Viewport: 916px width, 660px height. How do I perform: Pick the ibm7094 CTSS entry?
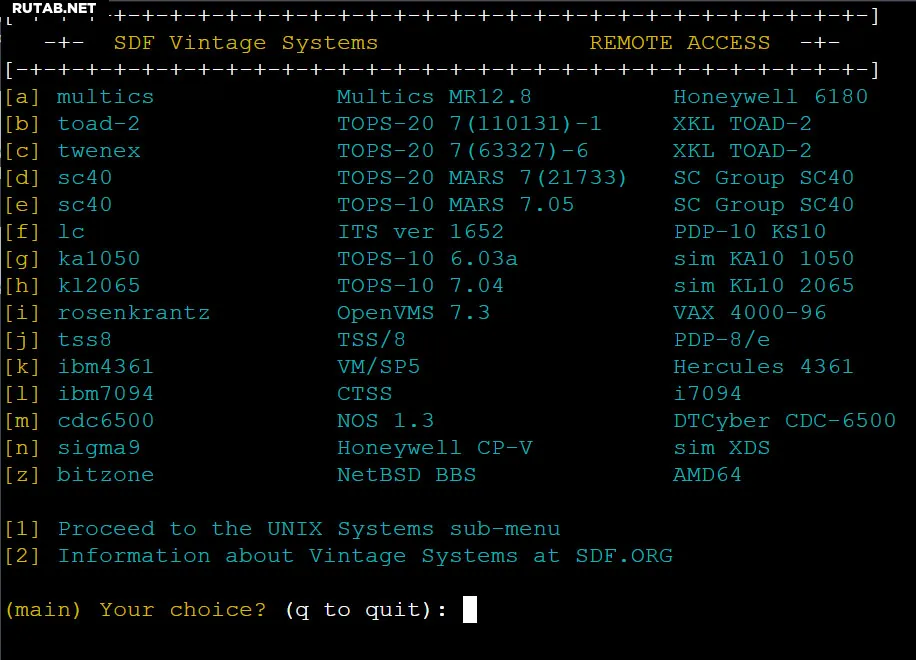(x=105, y=394)
